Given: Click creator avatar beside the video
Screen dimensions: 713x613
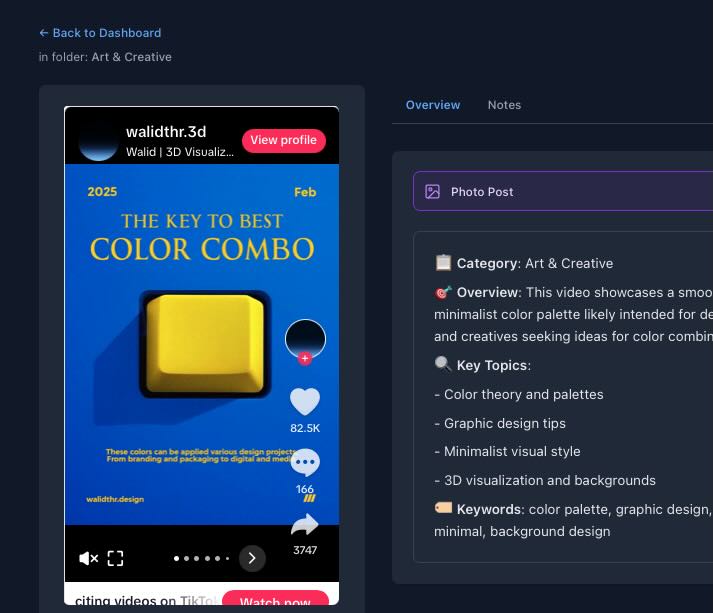Looking at the screenshot, I should click(305, 339).
